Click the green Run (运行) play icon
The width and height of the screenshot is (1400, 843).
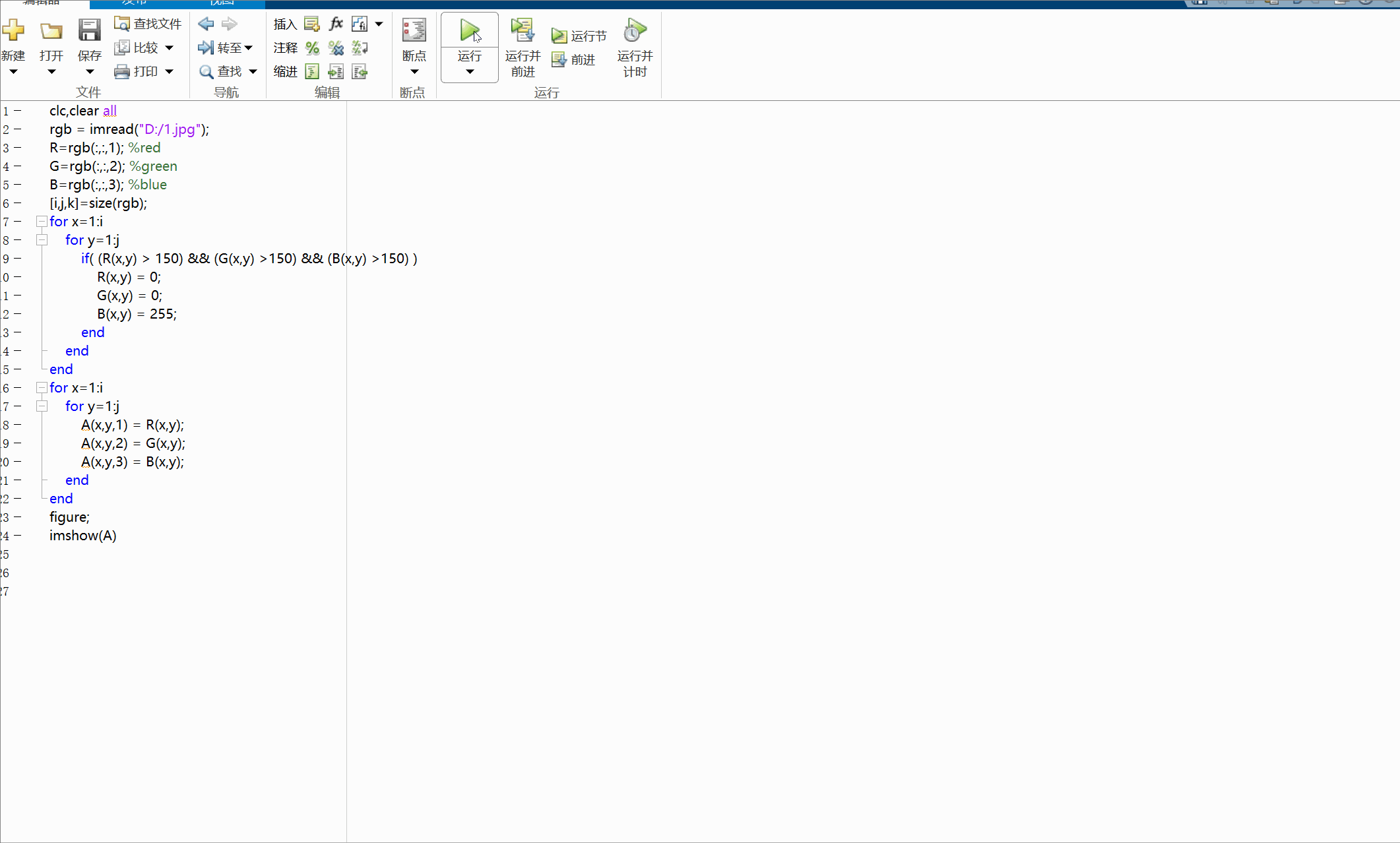469,30
